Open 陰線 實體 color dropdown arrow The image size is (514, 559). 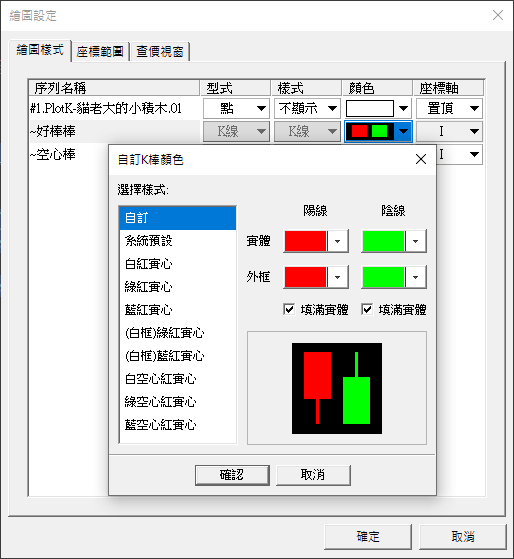click(x=415, y=241)
